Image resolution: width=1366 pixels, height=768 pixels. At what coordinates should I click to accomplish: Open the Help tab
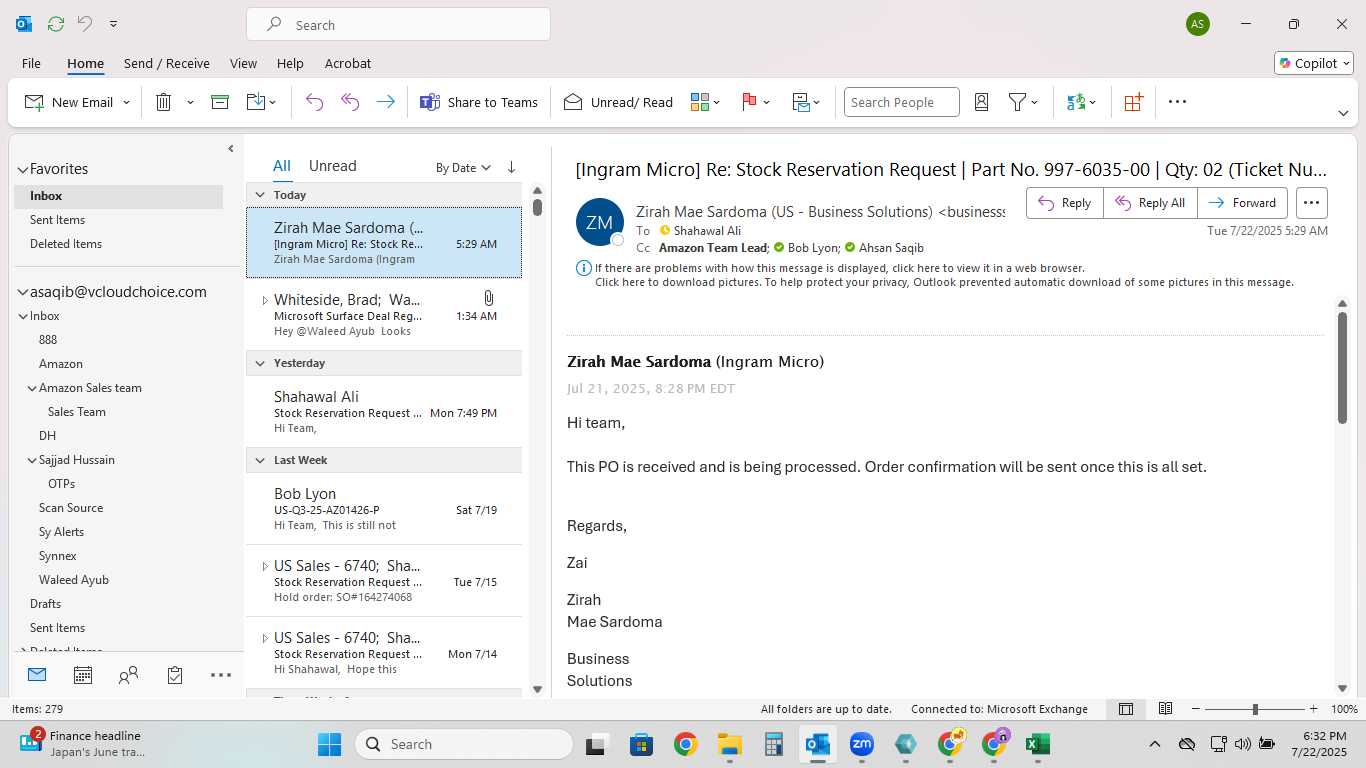[290, 63]
